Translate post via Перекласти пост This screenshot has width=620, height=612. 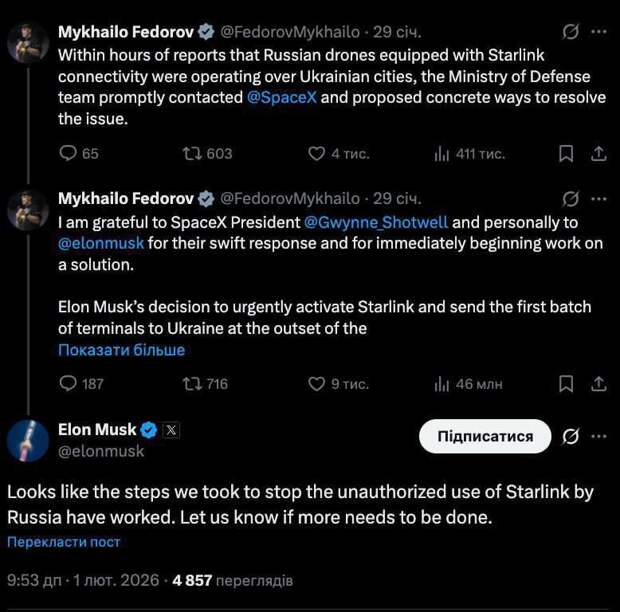[x=64, y=541]
